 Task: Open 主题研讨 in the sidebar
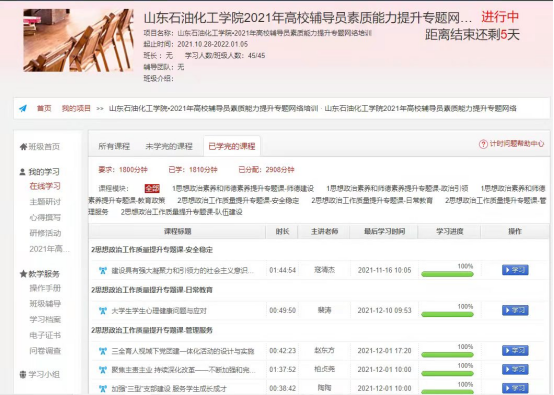[x=45, y=202]
